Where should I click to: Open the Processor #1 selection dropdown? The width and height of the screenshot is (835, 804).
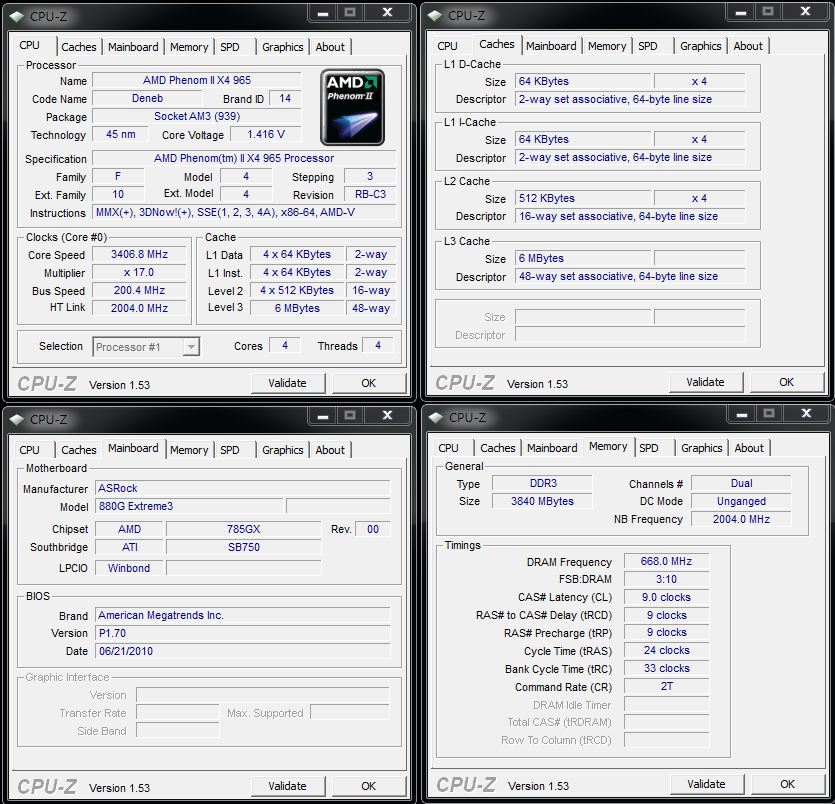[146, 347]
